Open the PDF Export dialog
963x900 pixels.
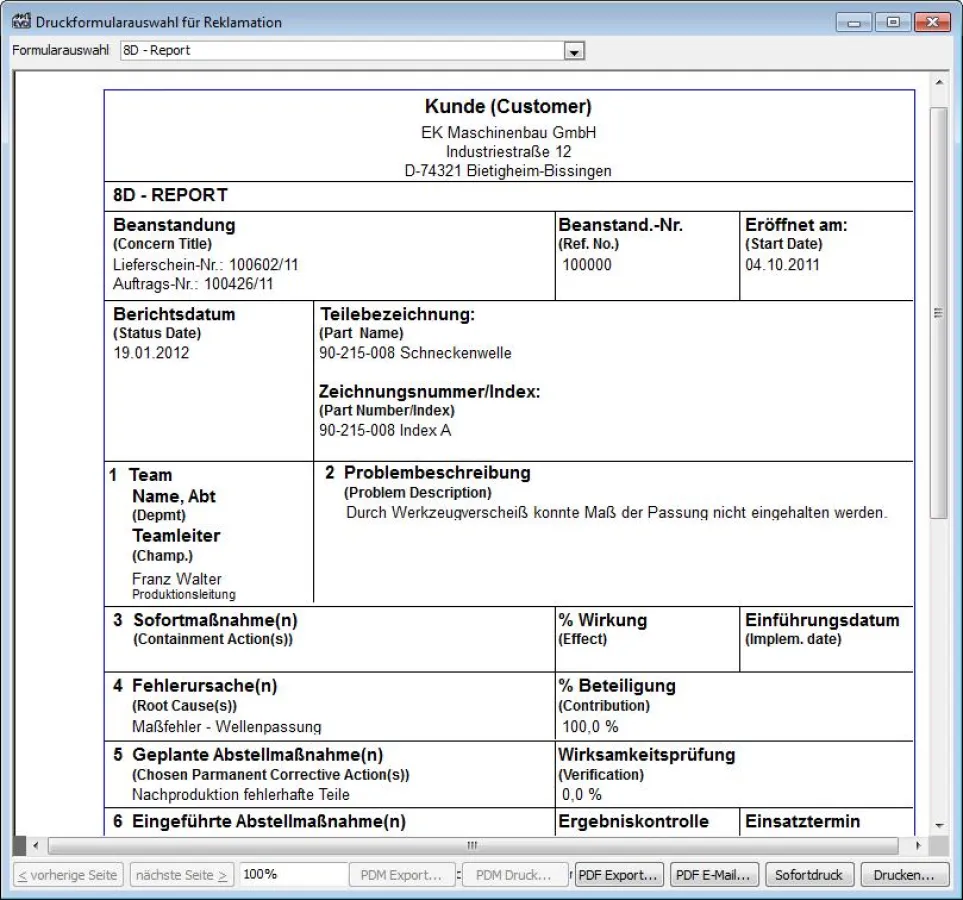pyautogui.click(x=618, y=873)
